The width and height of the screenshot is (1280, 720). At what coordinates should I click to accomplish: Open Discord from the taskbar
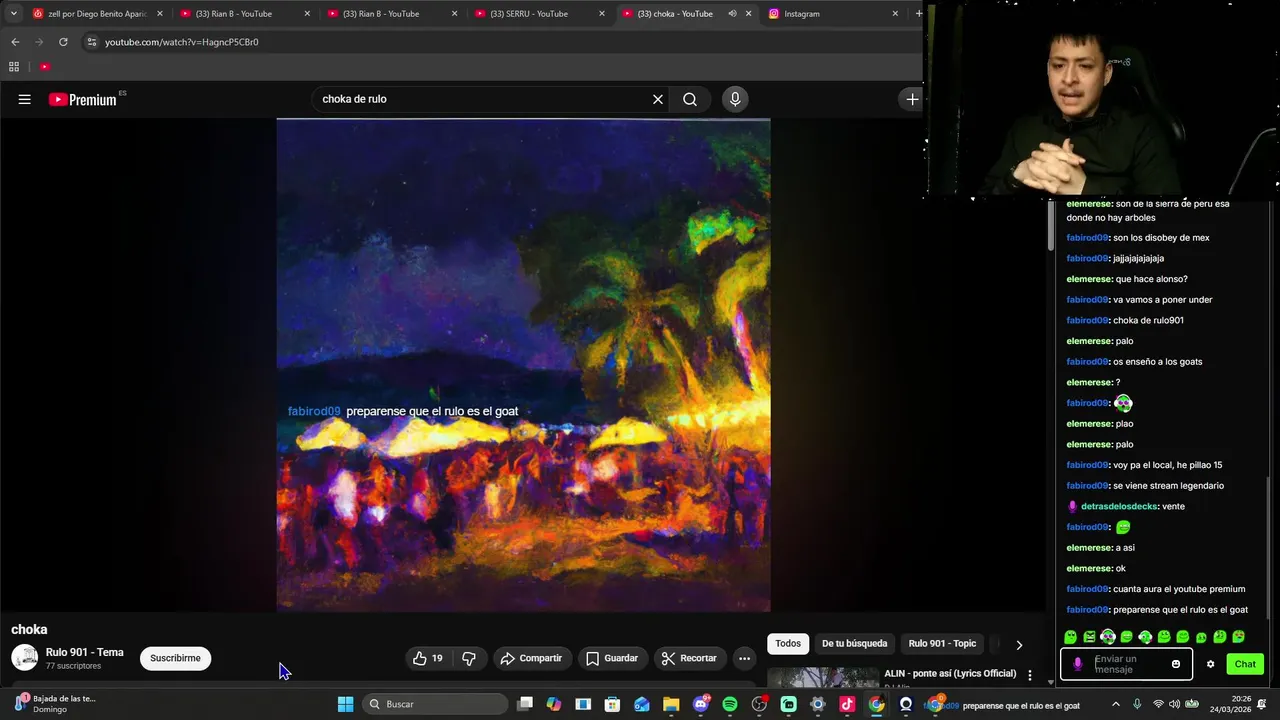pos(701,704)
